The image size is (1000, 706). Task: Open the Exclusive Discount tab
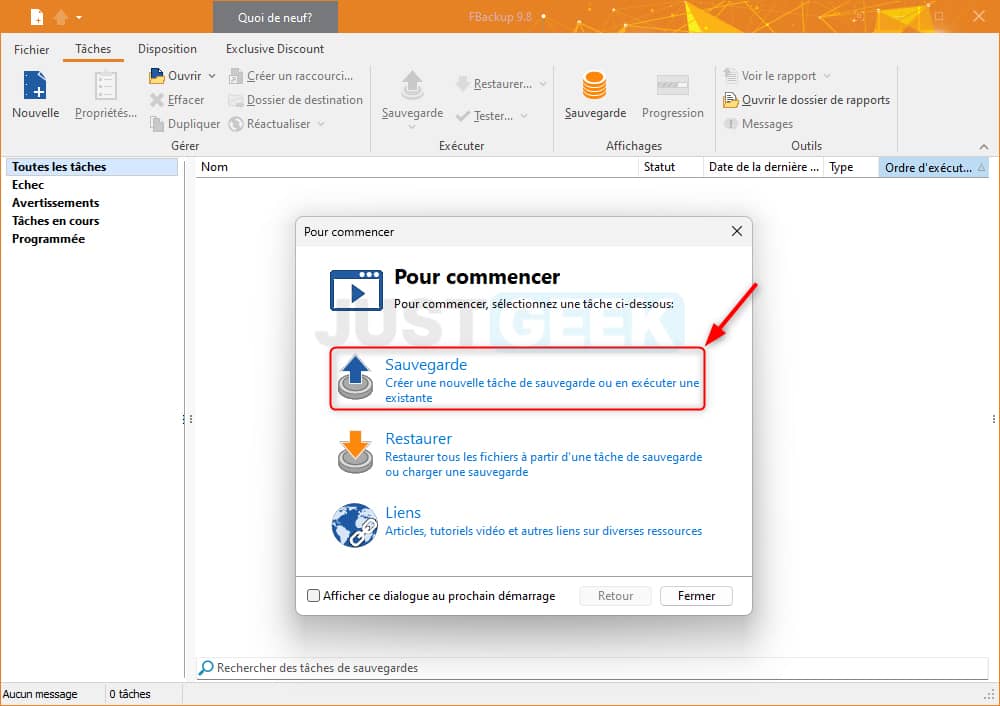point(275,48)
